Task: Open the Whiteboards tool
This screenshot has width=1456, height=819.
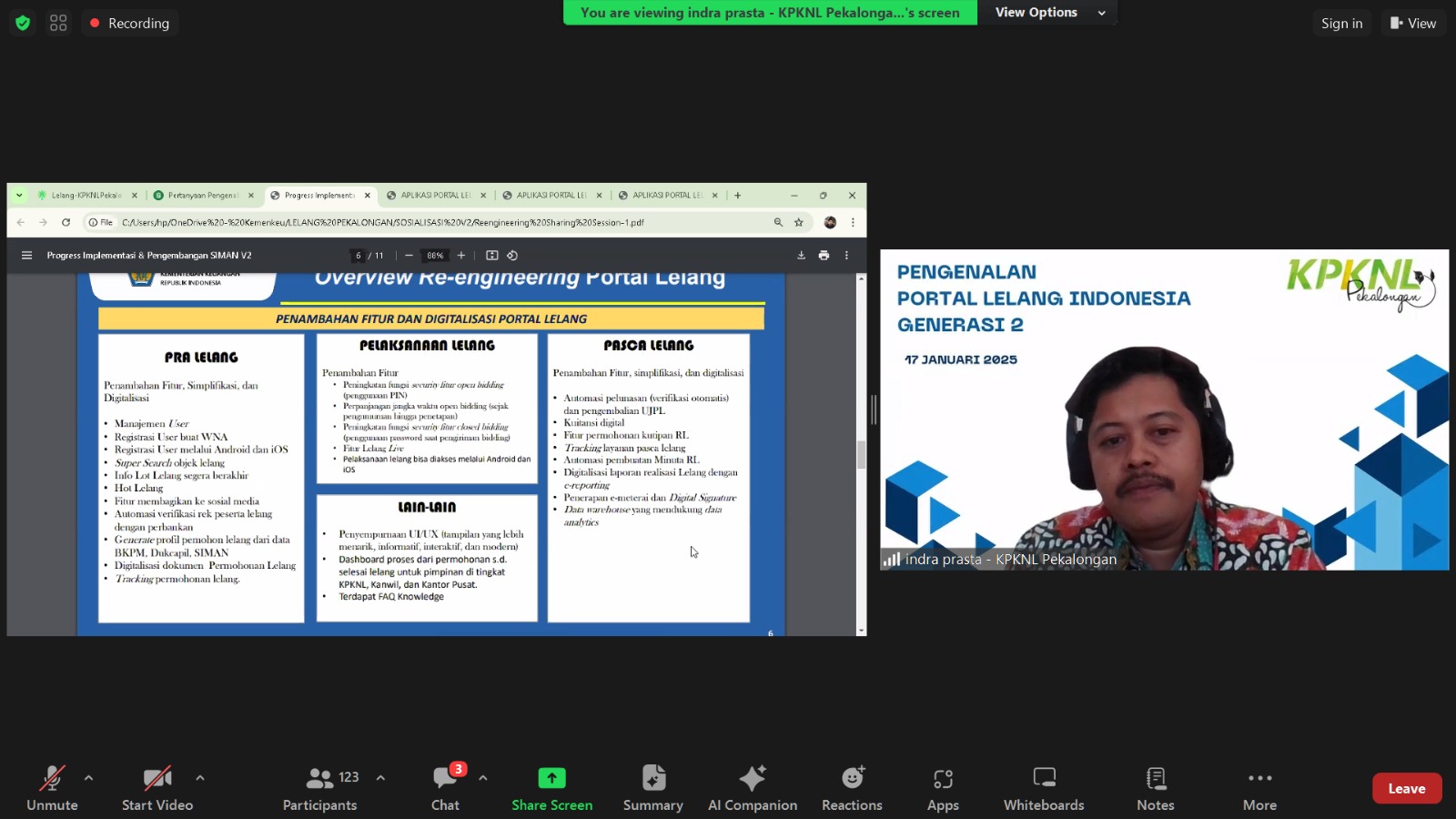Action: point(1044,788)
